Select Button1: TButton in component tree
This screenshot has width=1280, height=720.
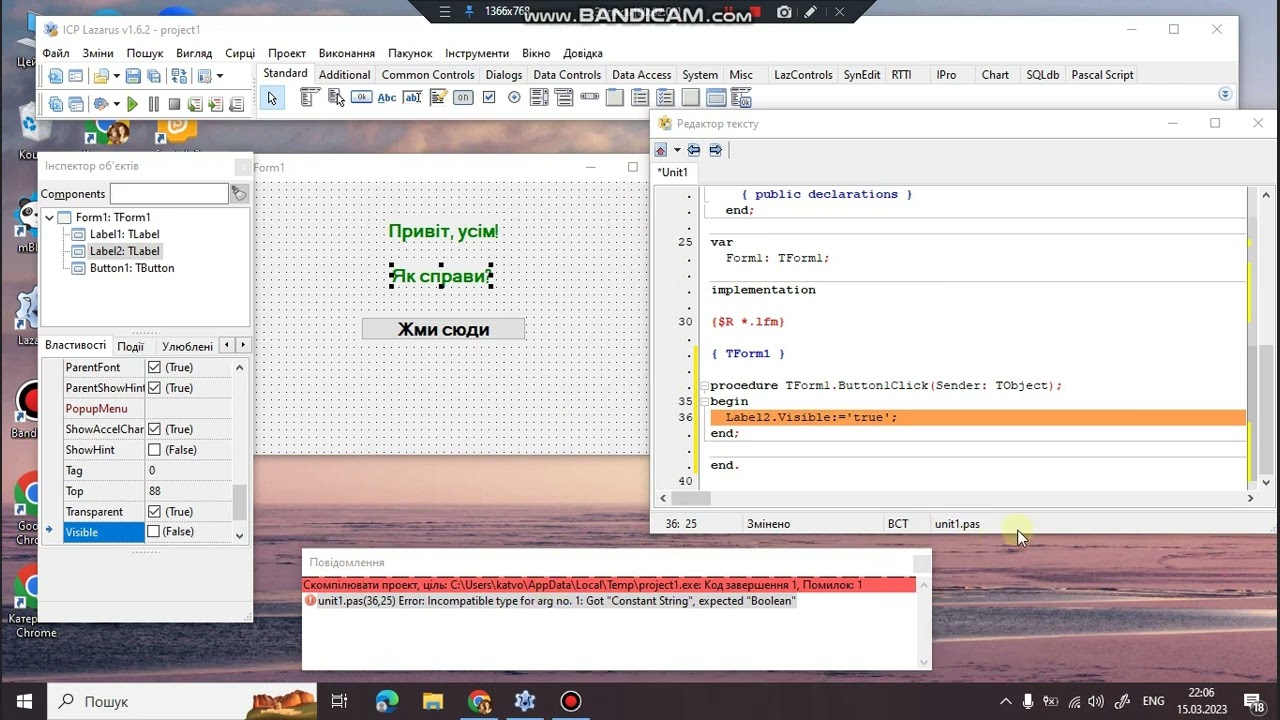coord(132,268)
